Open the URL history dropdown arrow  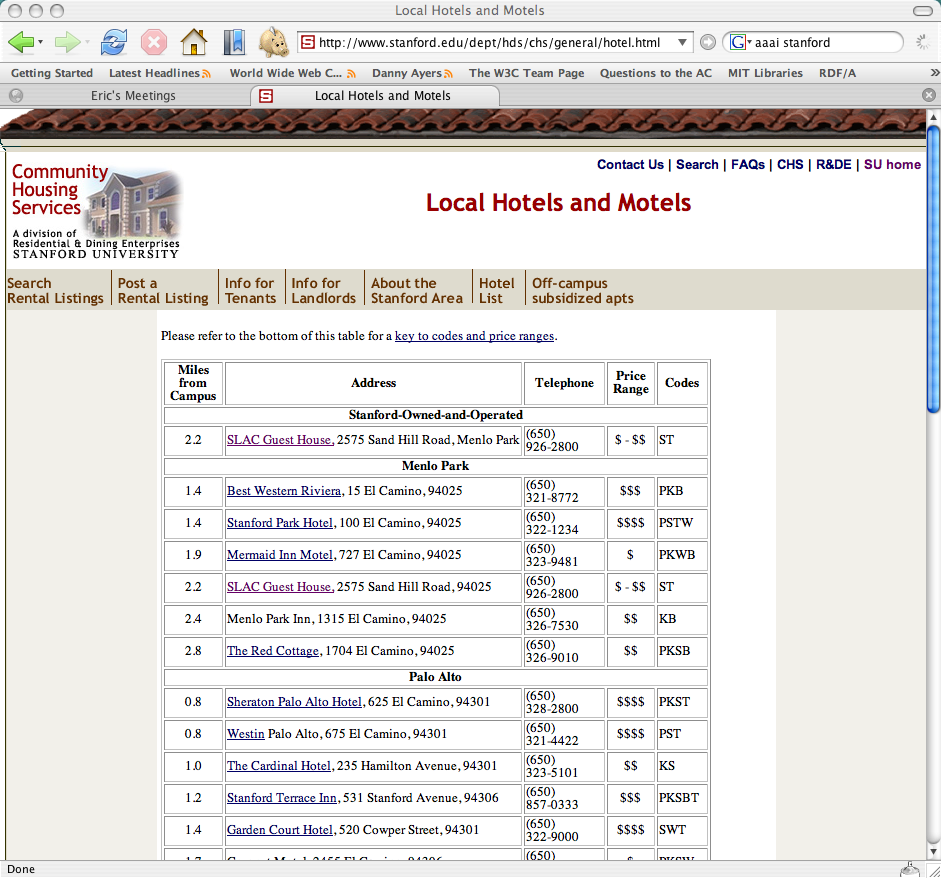click(683, 43)
